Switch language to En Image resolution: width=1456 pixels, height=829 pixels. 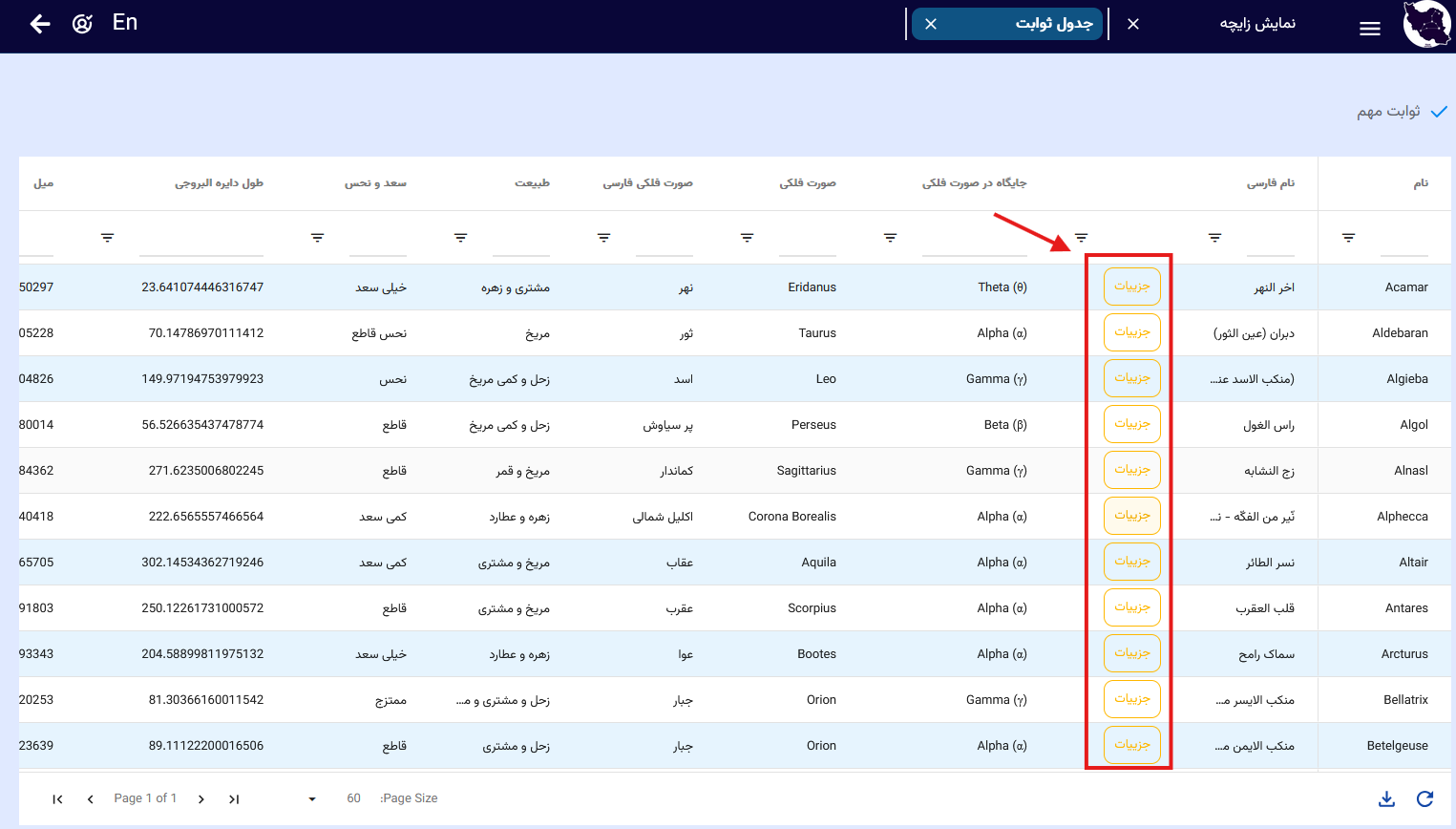coord(125,23)
